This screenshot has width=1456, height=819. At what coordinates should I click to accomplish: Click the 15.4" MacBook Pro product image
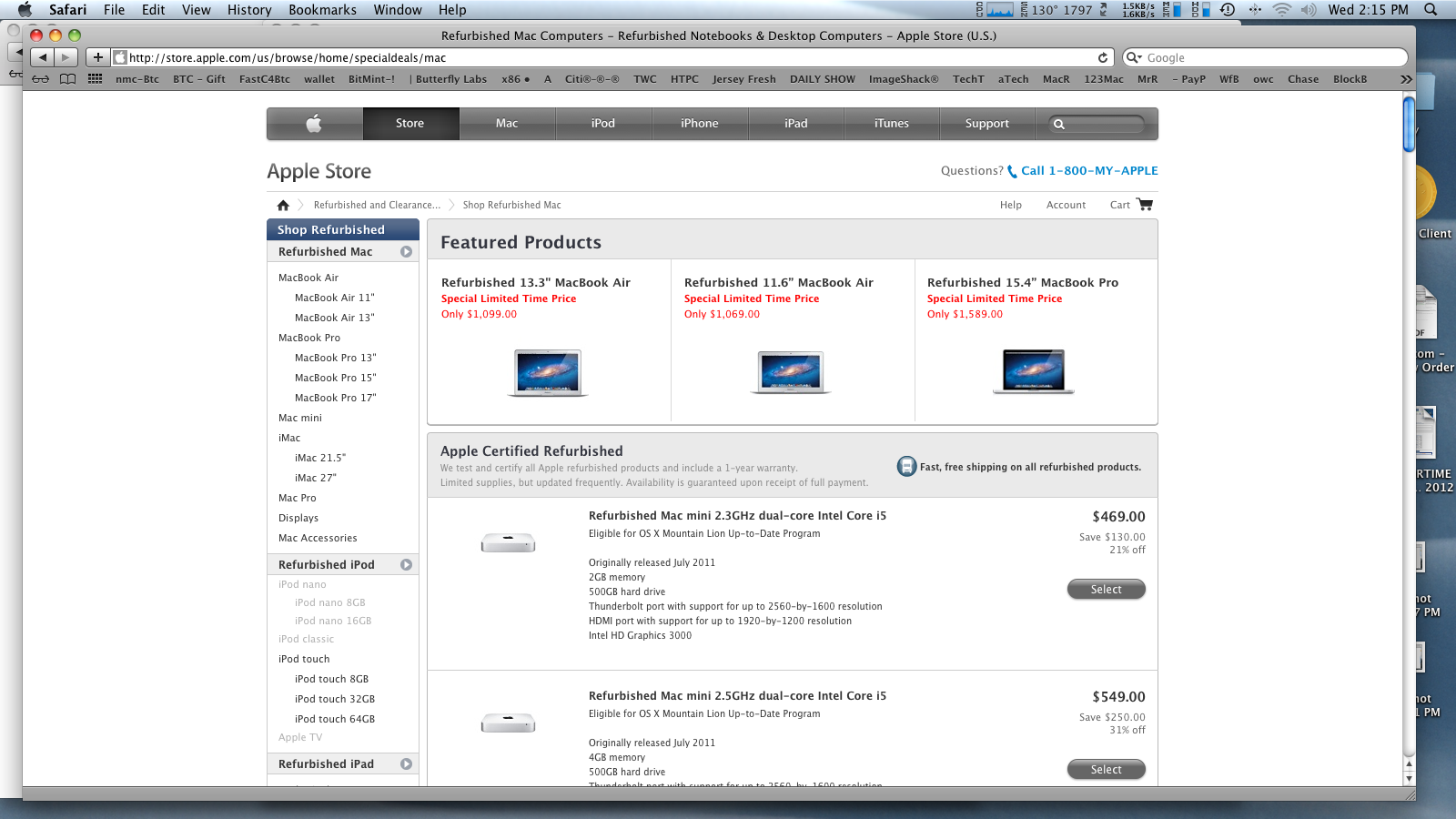point(1034,371)
